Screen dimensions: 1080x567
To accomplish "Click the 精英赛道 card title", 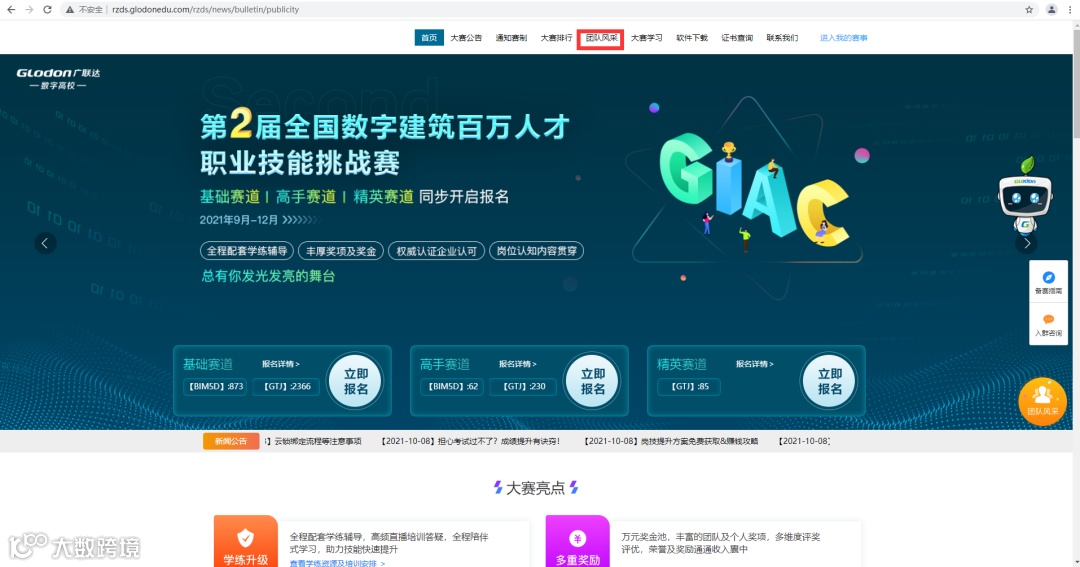I will (681, 364).
